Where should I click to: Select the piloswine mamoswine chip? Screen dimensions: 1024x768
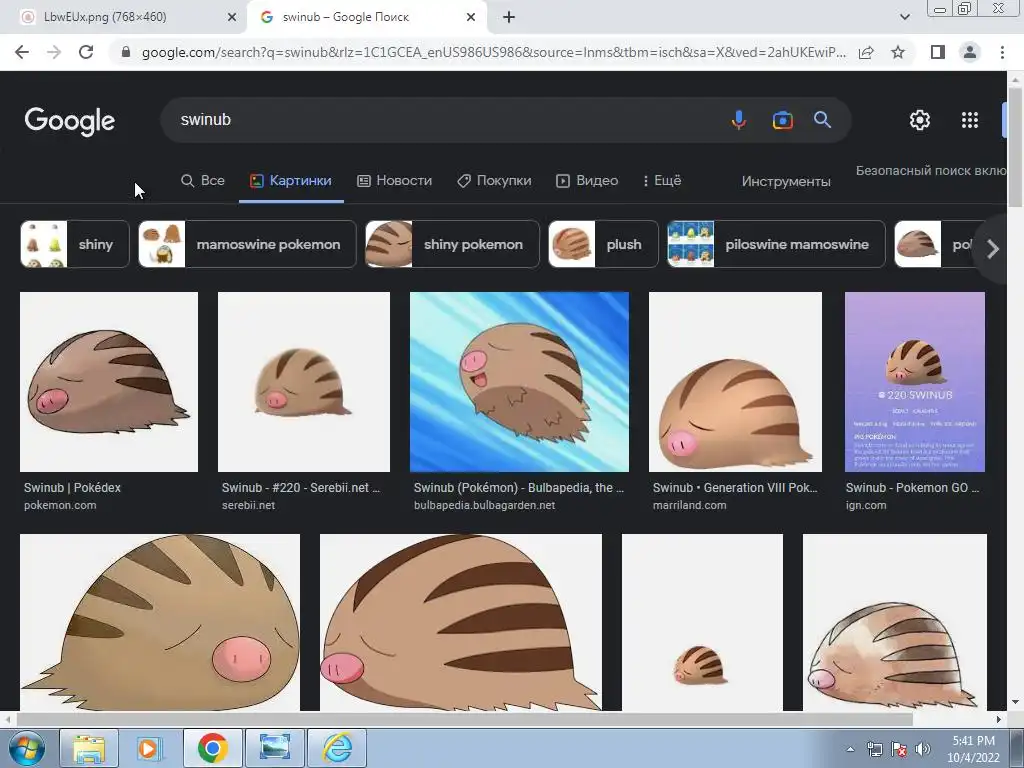coord(776,244)
